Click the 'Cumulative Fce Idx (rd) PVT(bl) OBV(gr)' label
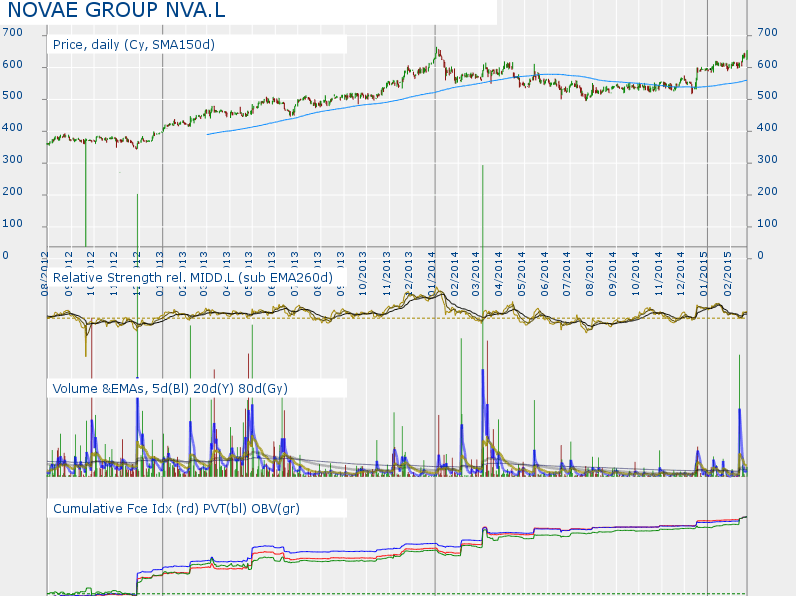 pyautogui.click(x=176, y=509)
